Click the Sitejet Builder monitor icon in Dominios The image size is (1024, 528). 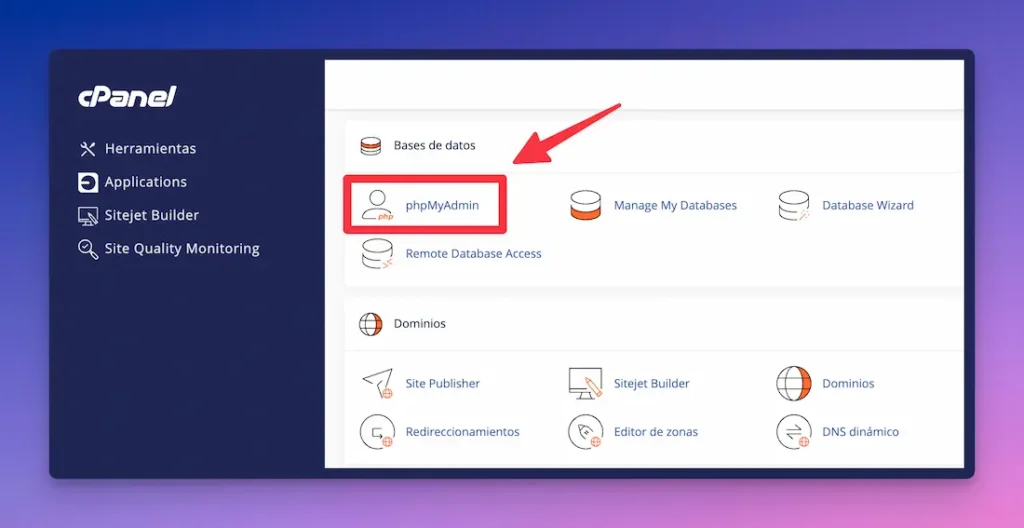(585, 384)
